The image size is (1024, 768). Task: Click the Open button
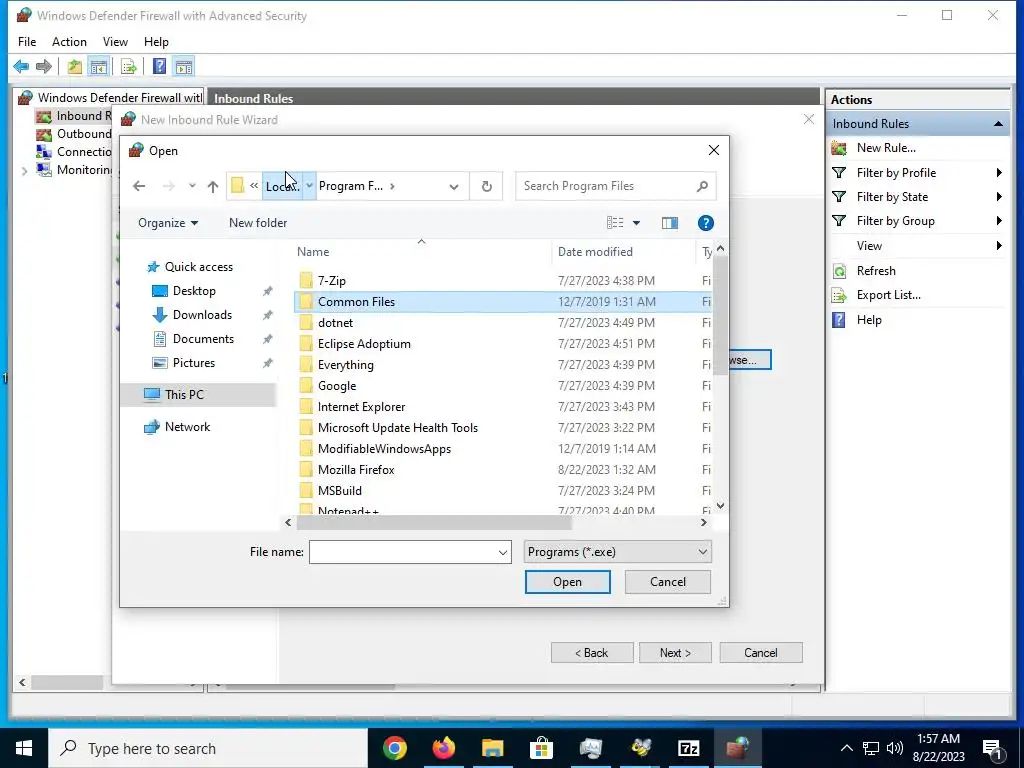568,582
